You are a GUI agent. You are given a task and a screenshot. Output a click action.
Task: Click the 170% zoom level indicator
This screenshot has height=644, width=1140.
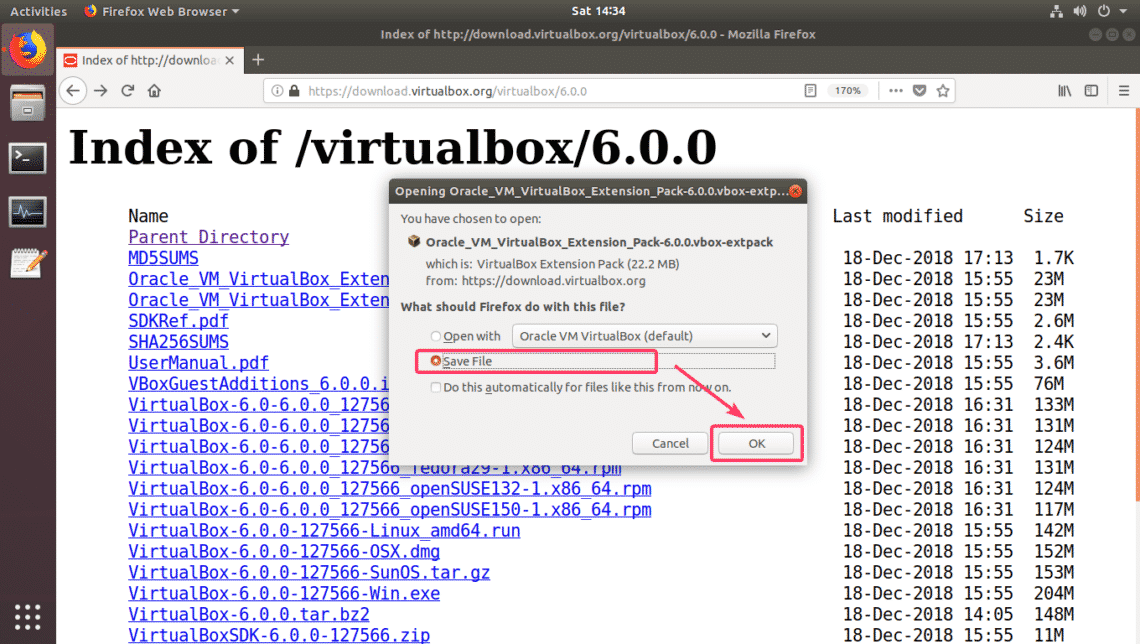coord(848,91)
